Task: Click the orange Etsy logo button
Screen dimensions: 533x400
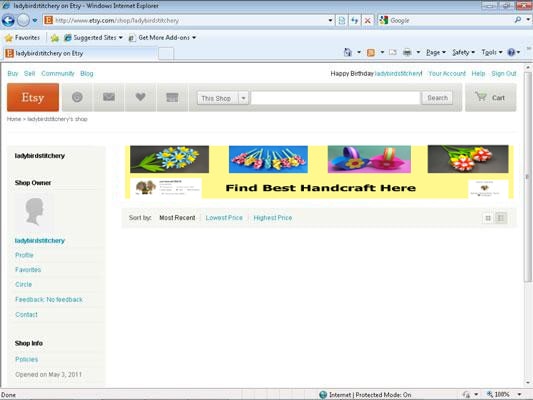Action: [x=33, y=98]
